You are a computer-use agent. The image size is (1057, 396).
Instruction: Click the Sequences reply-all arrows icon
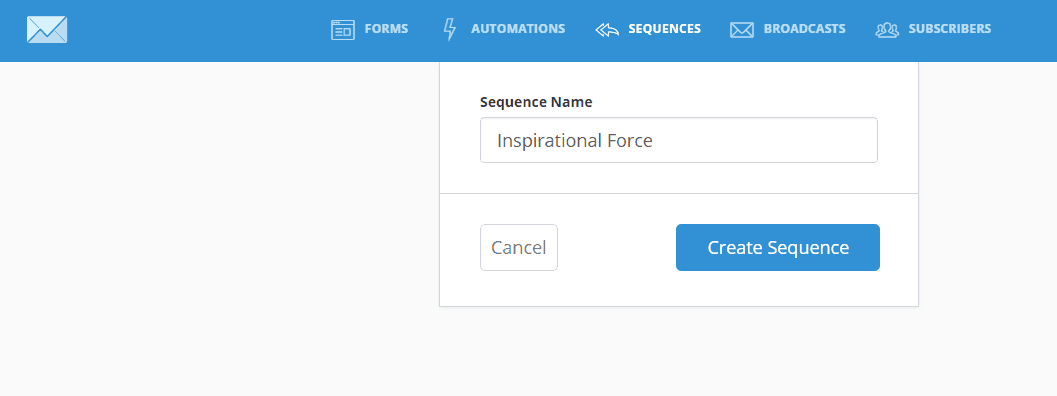(x=607, y=30)
